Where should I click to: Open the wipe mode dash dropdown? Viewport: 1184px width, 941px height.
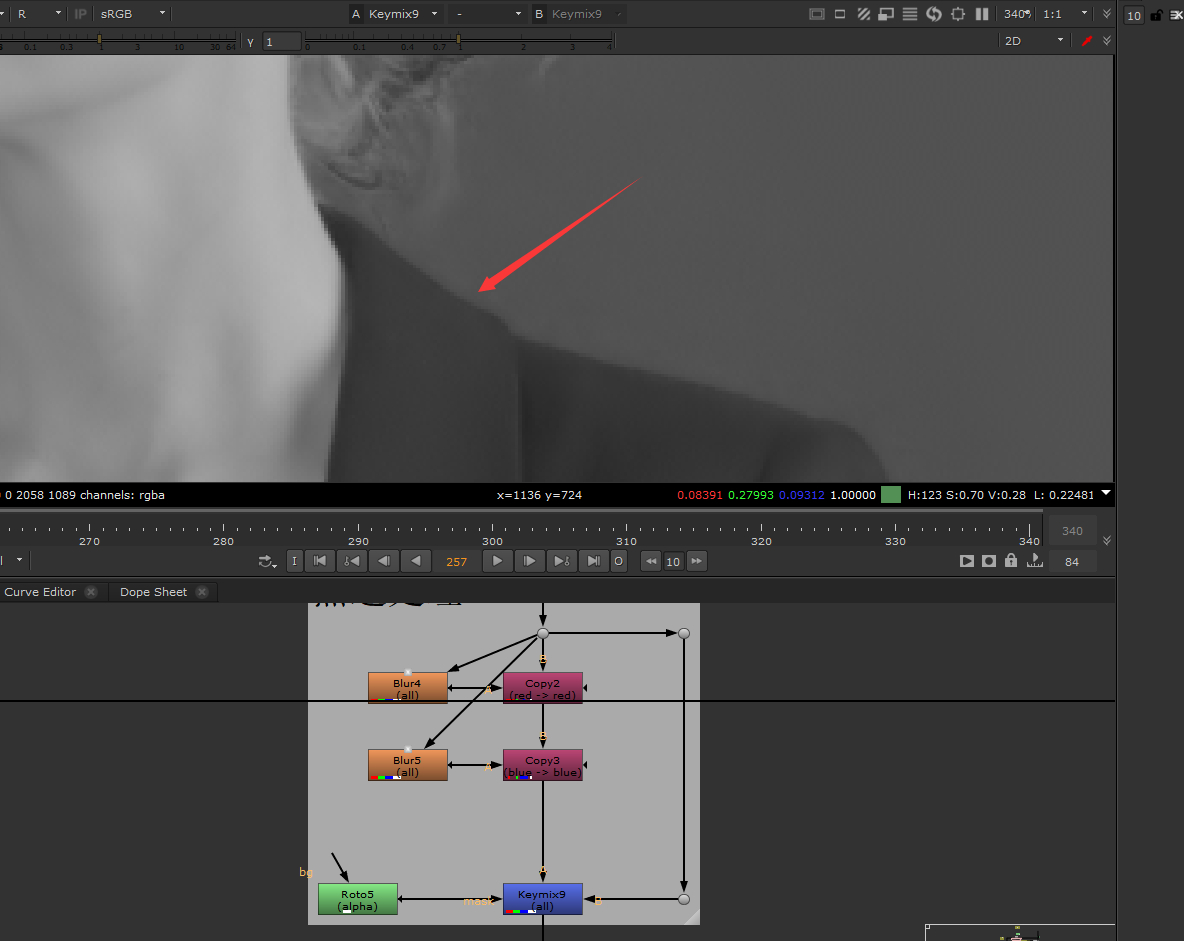tap(486, 14)
